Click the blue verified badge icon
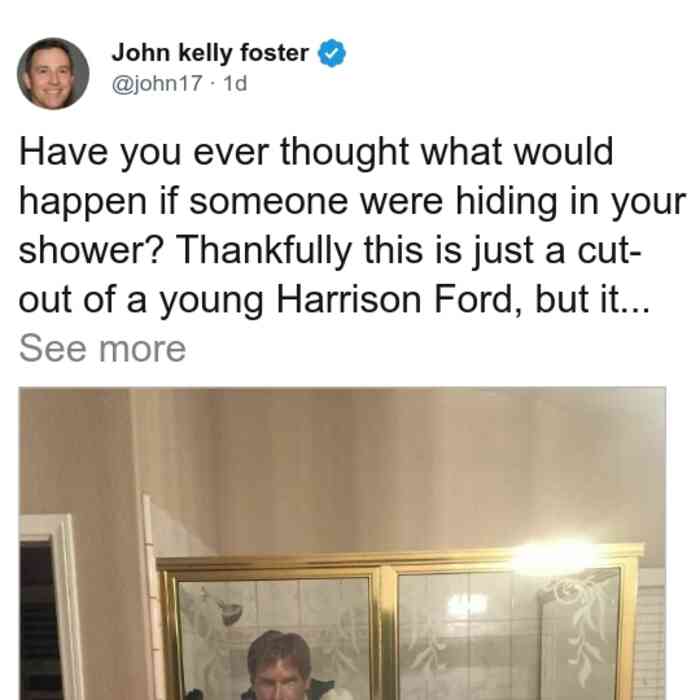The width and height of the screenshot is (700, 700). tap(331, 53)
